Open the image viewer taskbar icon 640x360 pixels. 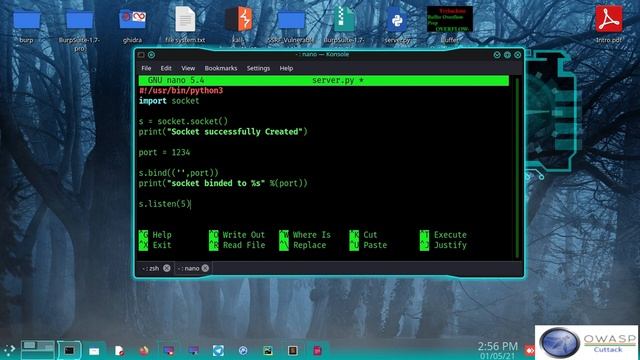(x=268, y=351)
